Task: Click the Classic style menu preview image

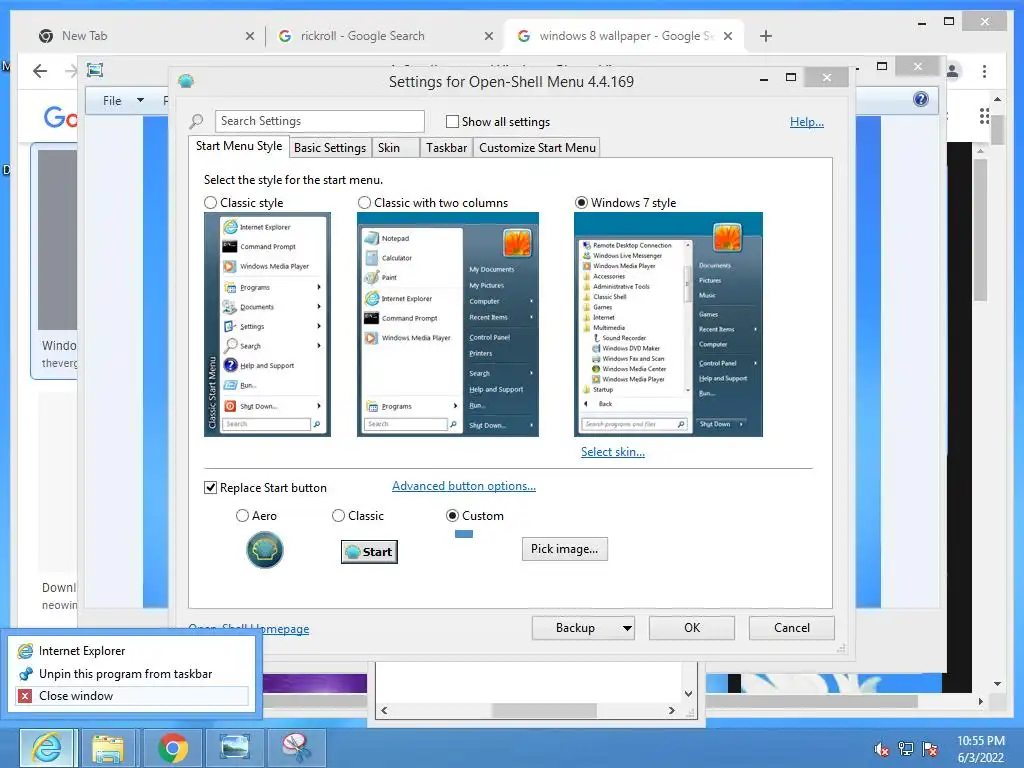Action: [267, 325]
